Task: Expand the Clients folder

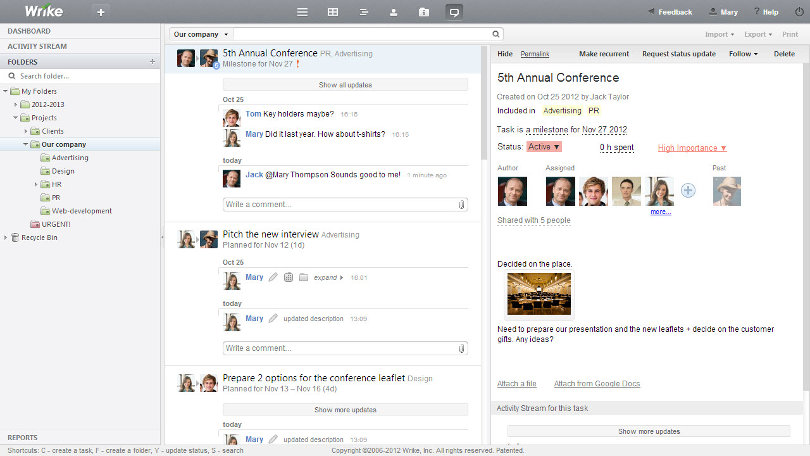Action: pyautogui.click(x=26, y=131)
